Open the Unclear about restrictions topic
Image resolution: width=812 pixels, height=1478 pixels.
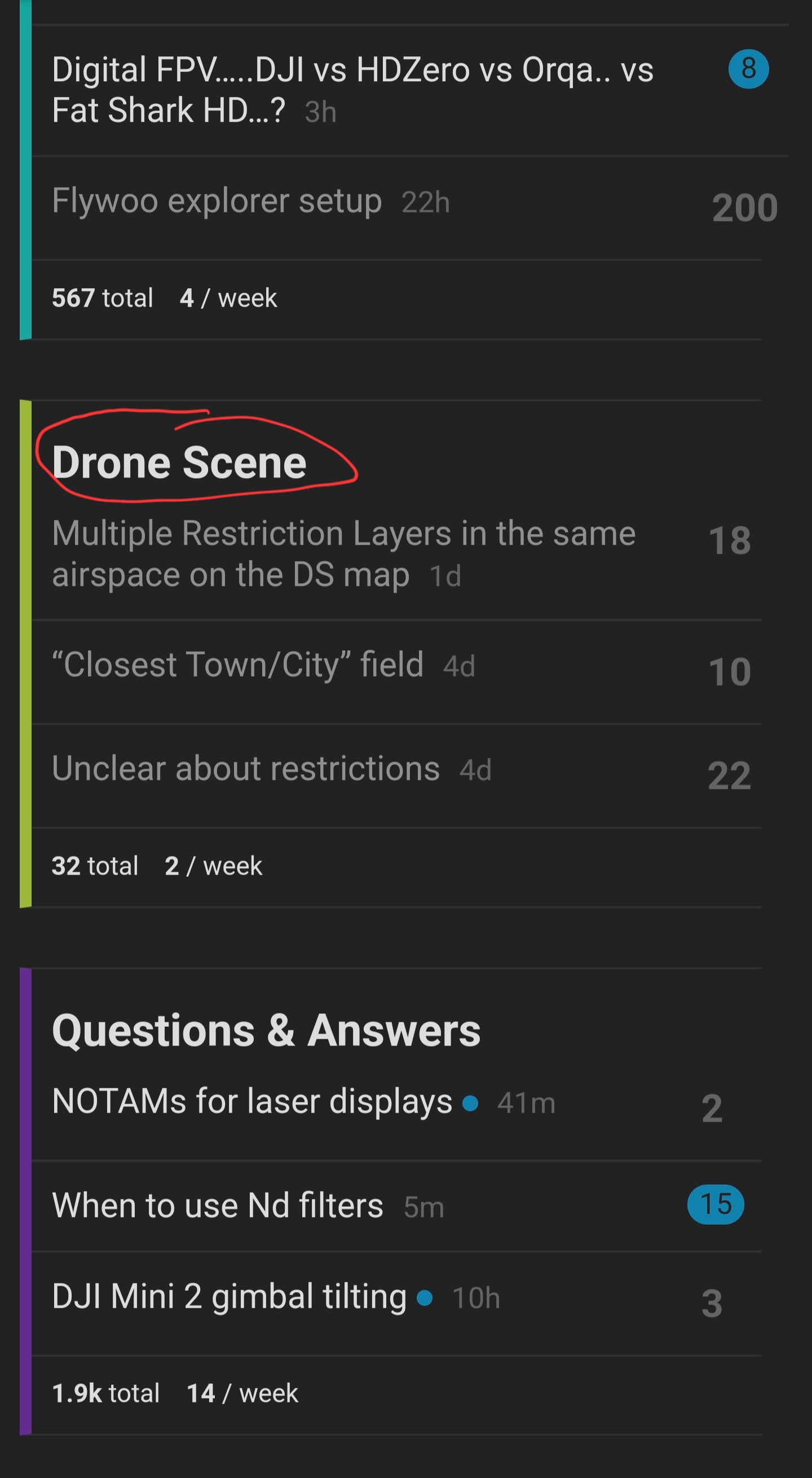coord(246,768)
